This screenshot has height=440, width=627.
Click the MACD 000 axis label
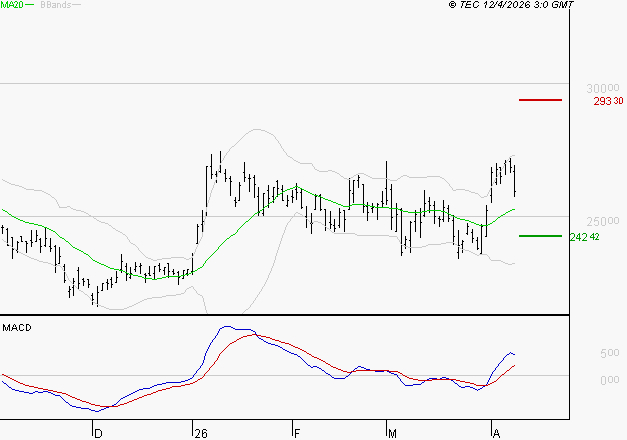tap(609, 380)
